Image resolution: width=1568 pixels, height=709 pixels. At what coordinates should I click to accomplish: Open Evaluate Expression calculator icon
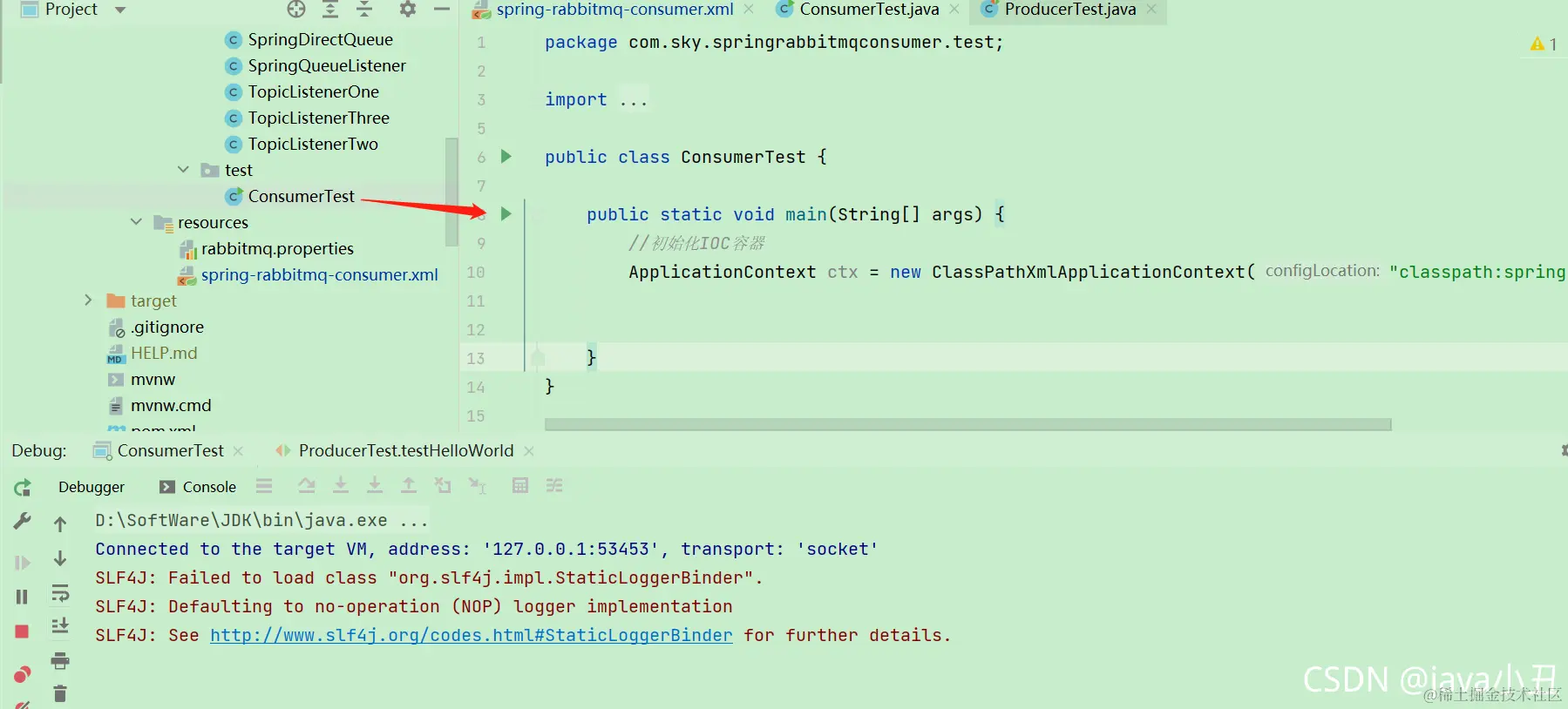pyautogui.click(x=520, y=486)
